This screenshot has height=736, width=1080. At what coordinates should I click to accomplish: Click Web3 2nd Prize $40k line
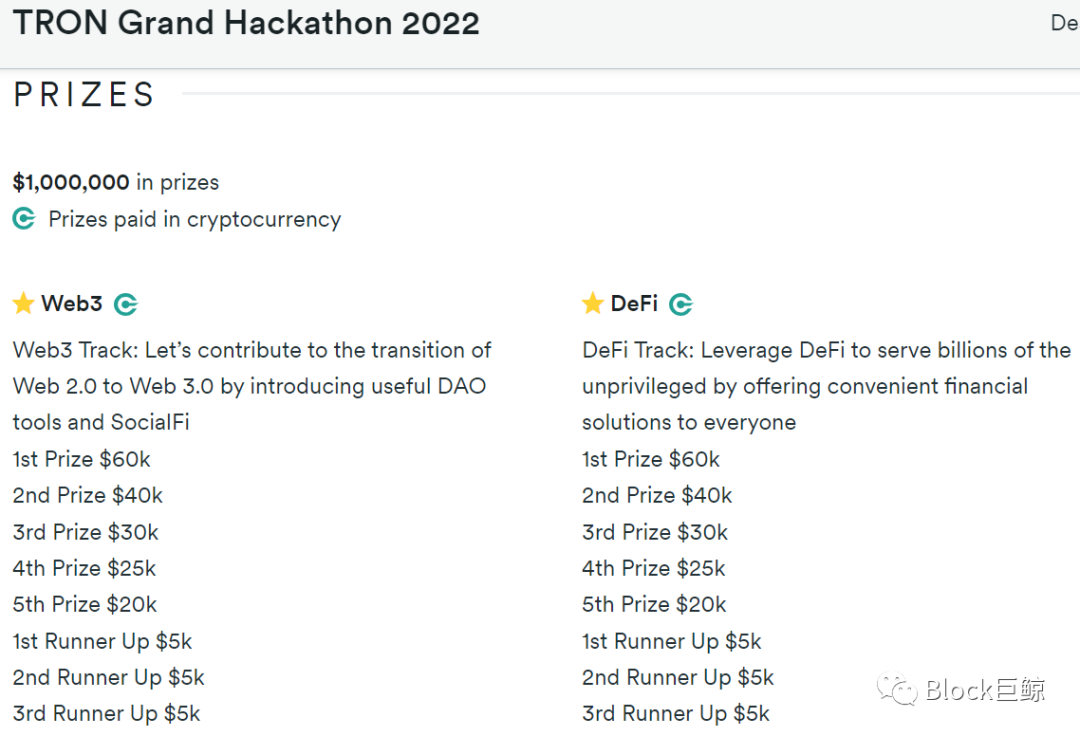point(87,496)
